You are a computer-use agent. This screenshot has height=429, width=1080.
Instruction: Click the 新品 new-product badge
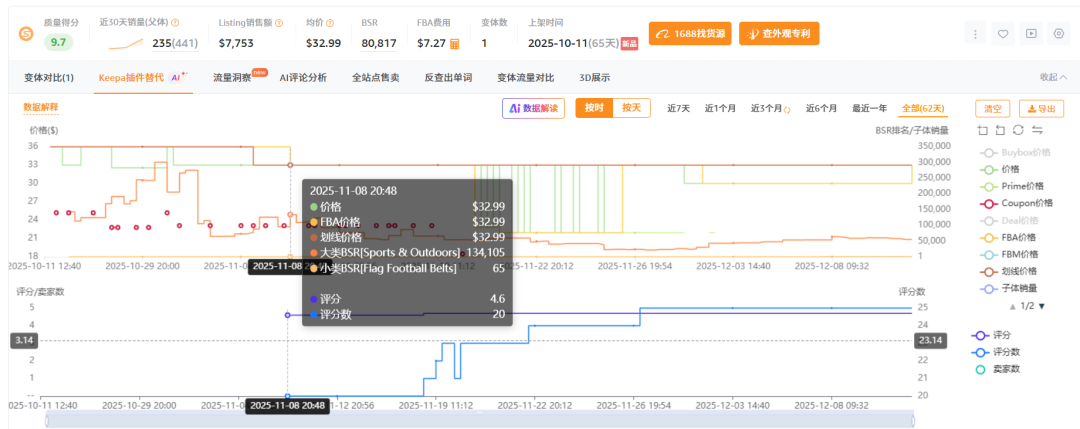629,43
